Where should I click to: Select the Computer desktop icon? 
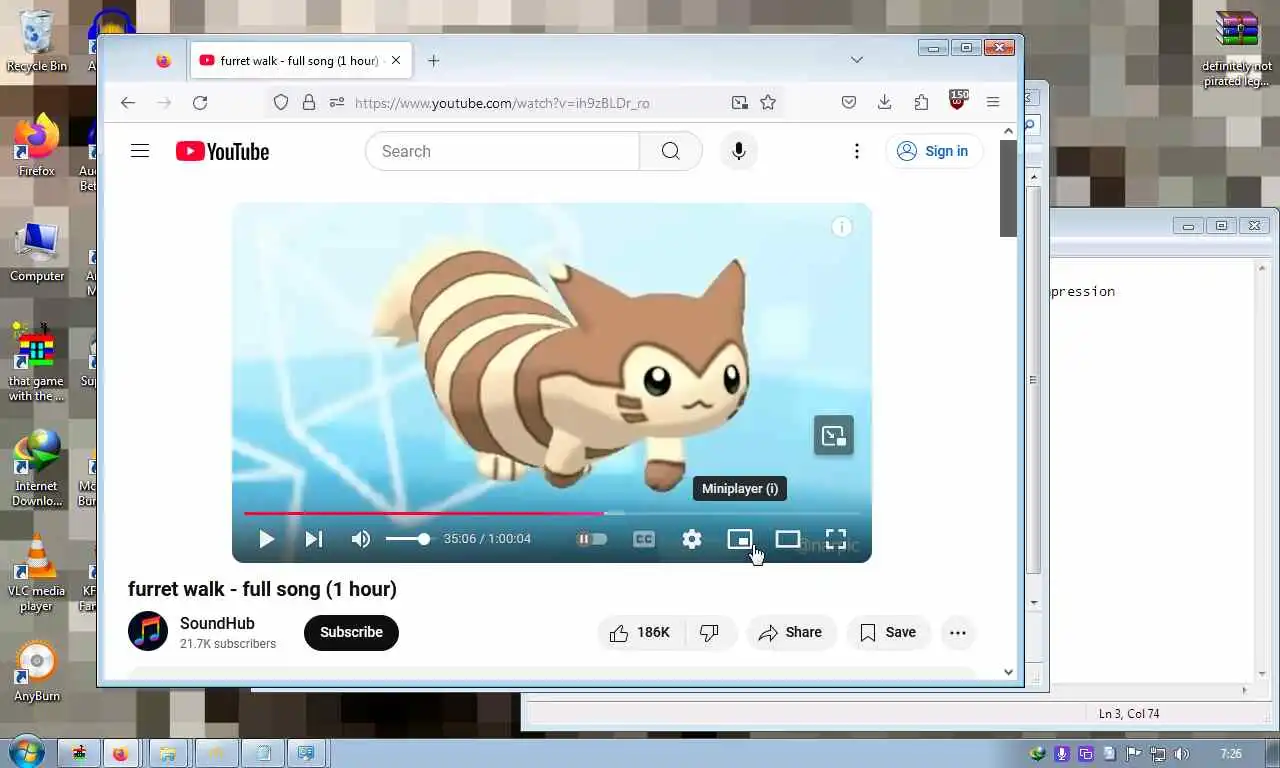click(37, 252)
